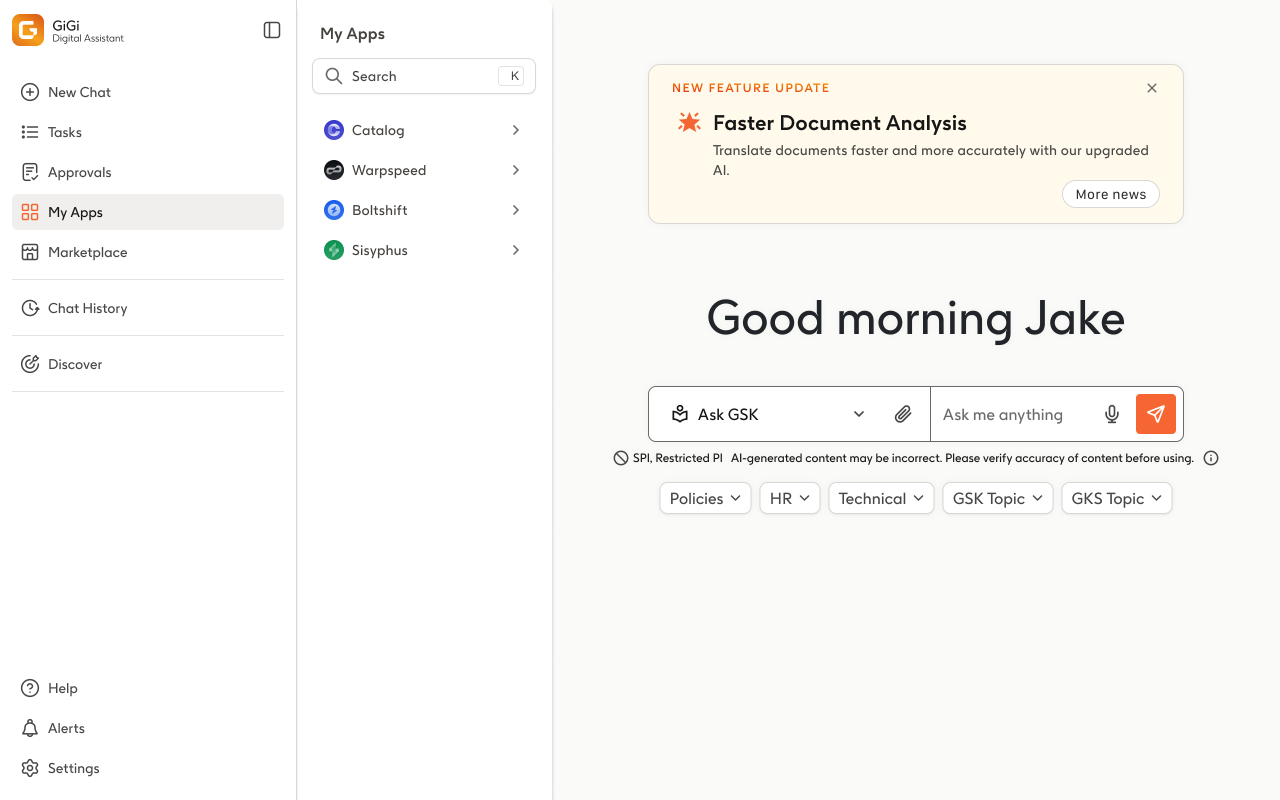Open the Marketplace
Screen dimensions: 1280x800
(148, 252)
